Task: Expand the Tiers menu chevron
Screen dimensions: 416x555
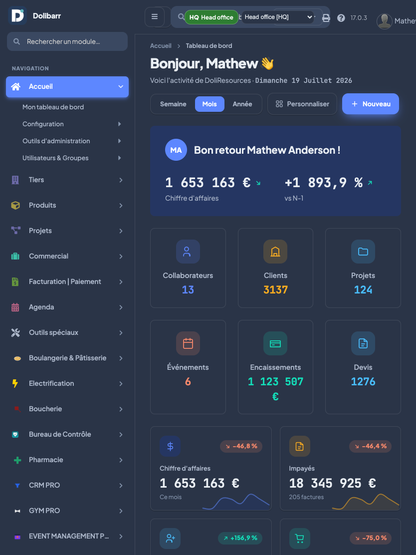Action: pyautogui.click(x=121, y=180)
